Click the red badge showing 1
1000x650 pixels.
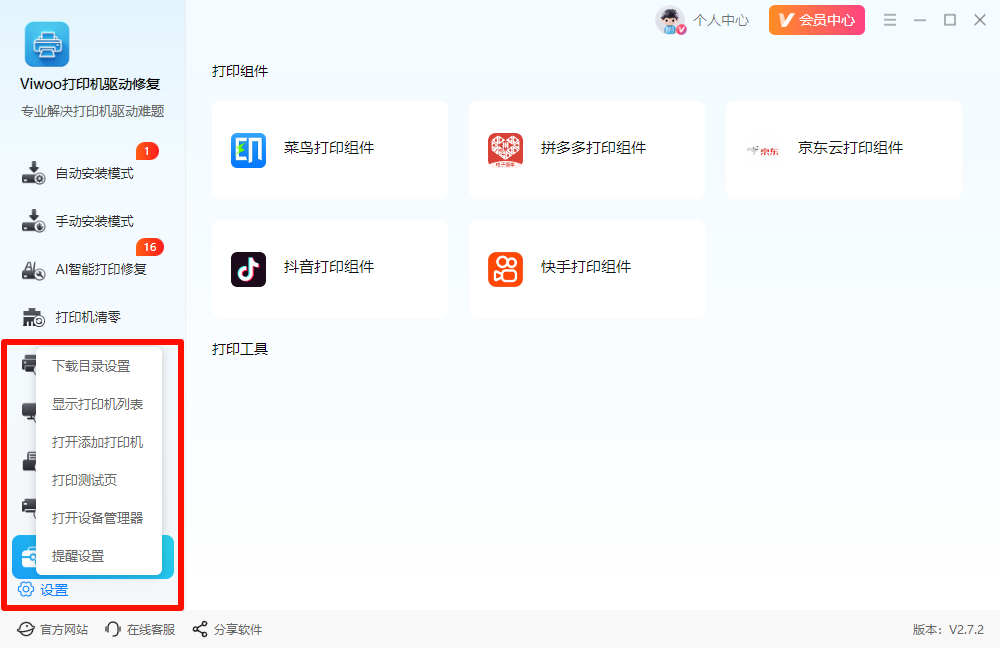coord(147,151)
